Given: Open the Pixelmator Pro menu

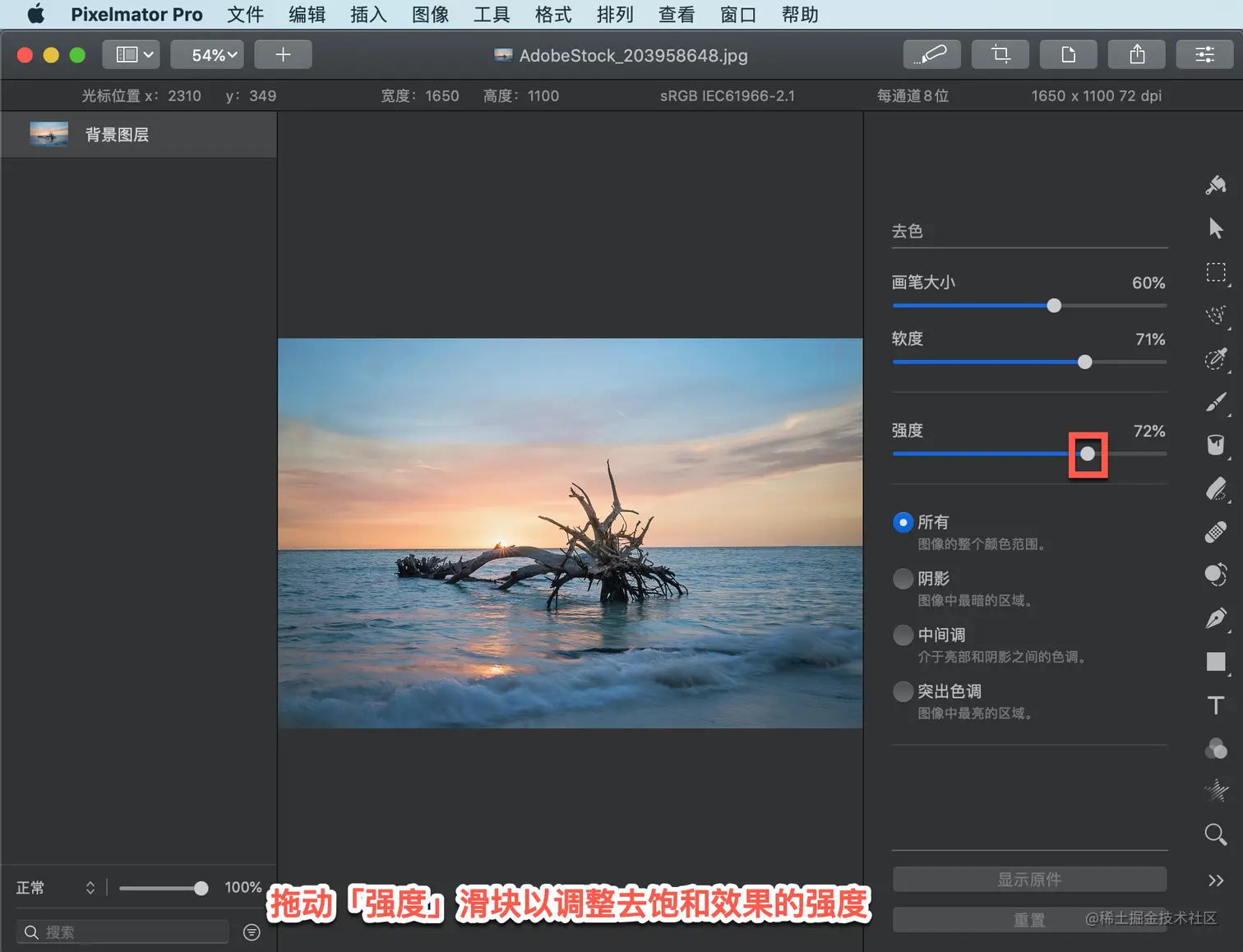Looking at the screenshot, I should click(x=136, y=14).
